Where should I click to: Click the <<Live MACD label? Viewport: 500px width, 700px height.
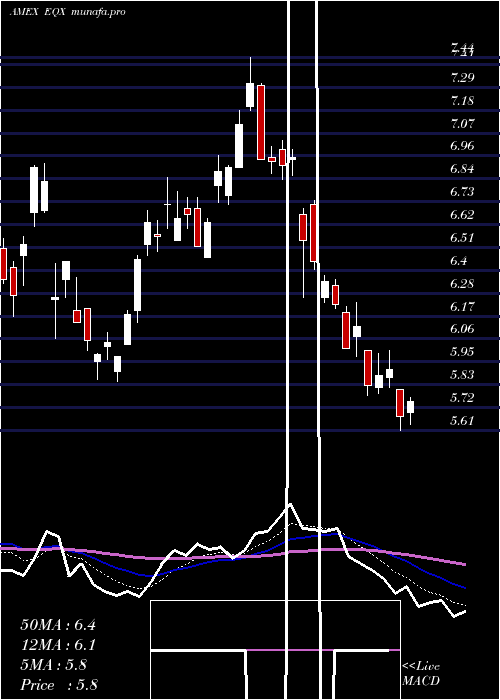pyautogui.click(x=421, y=674)
